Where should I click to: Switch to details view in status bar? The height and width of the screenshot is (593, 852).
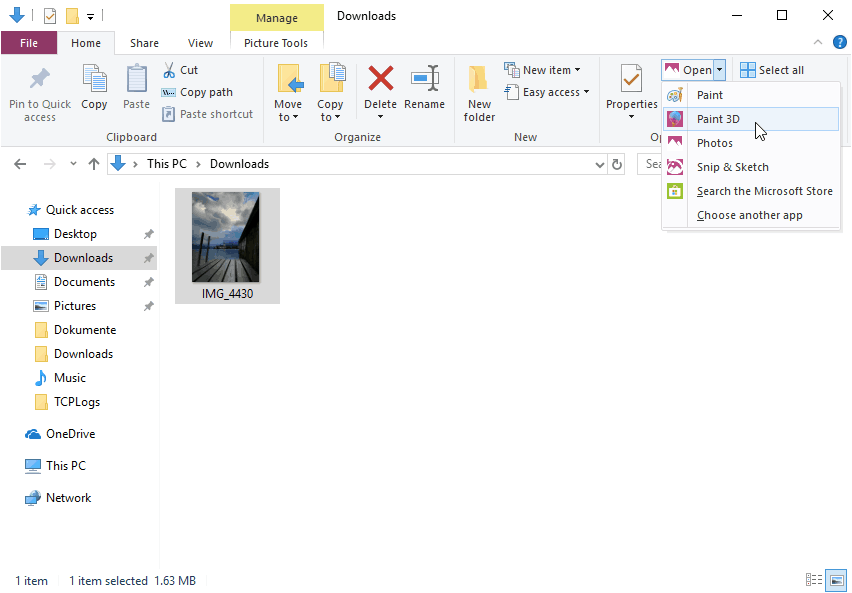coord(813,580)
